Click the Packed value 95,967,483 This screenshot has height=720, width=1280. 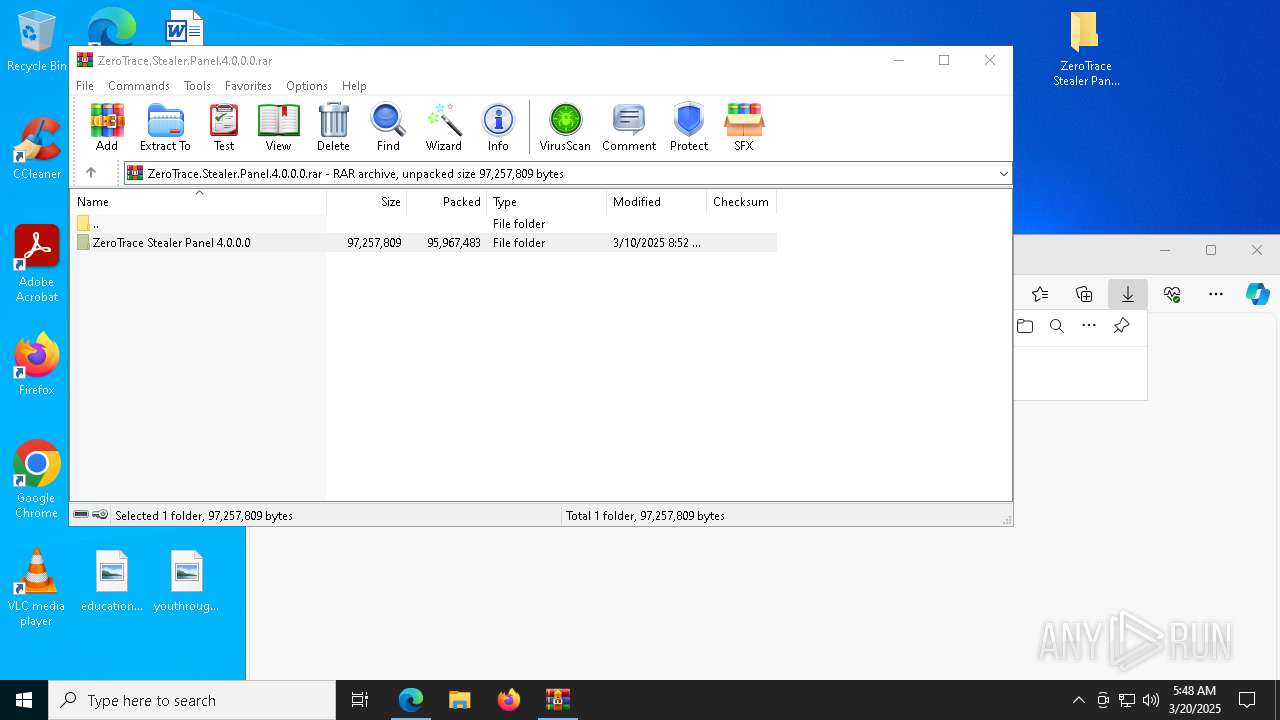click(x=454, y=243)
